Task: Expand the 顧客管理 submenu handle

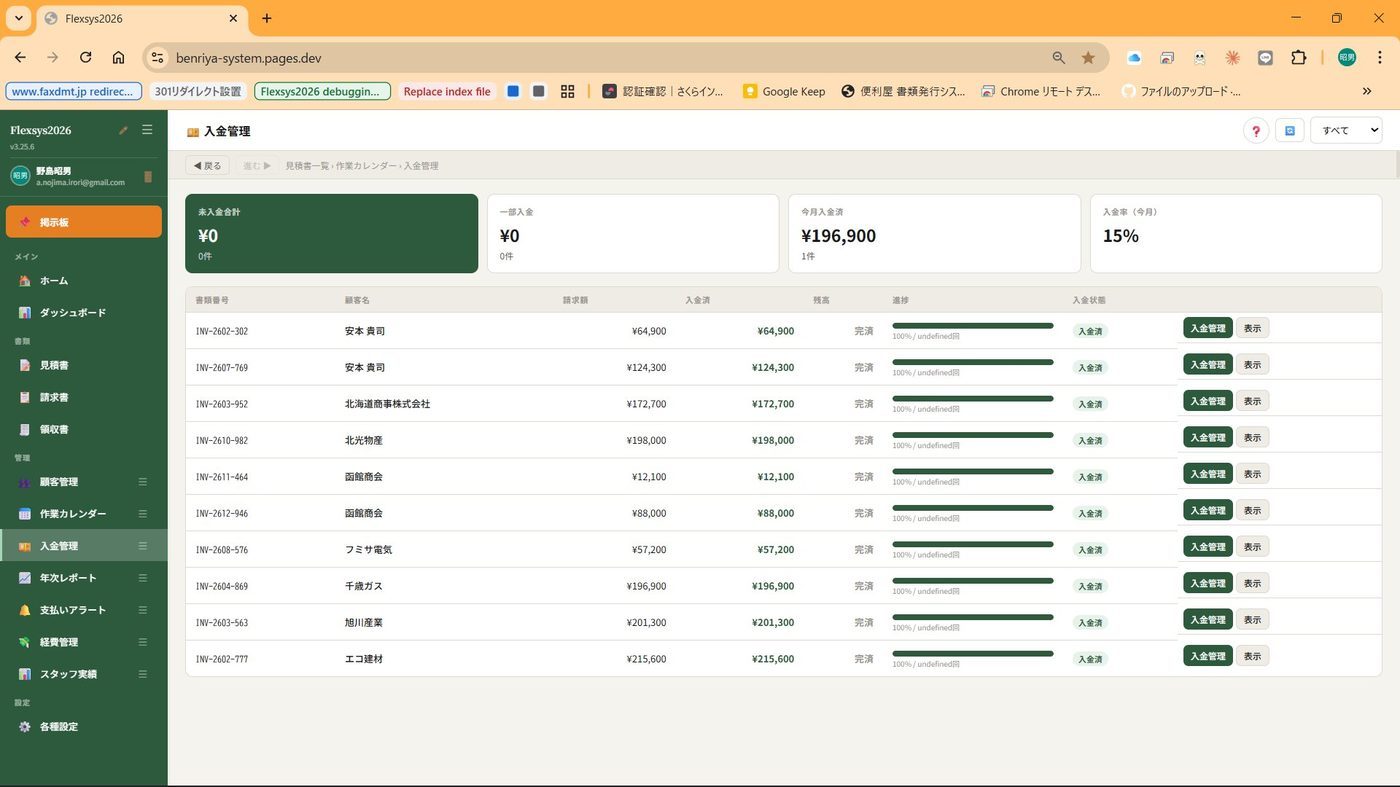Action: point(142,482)
